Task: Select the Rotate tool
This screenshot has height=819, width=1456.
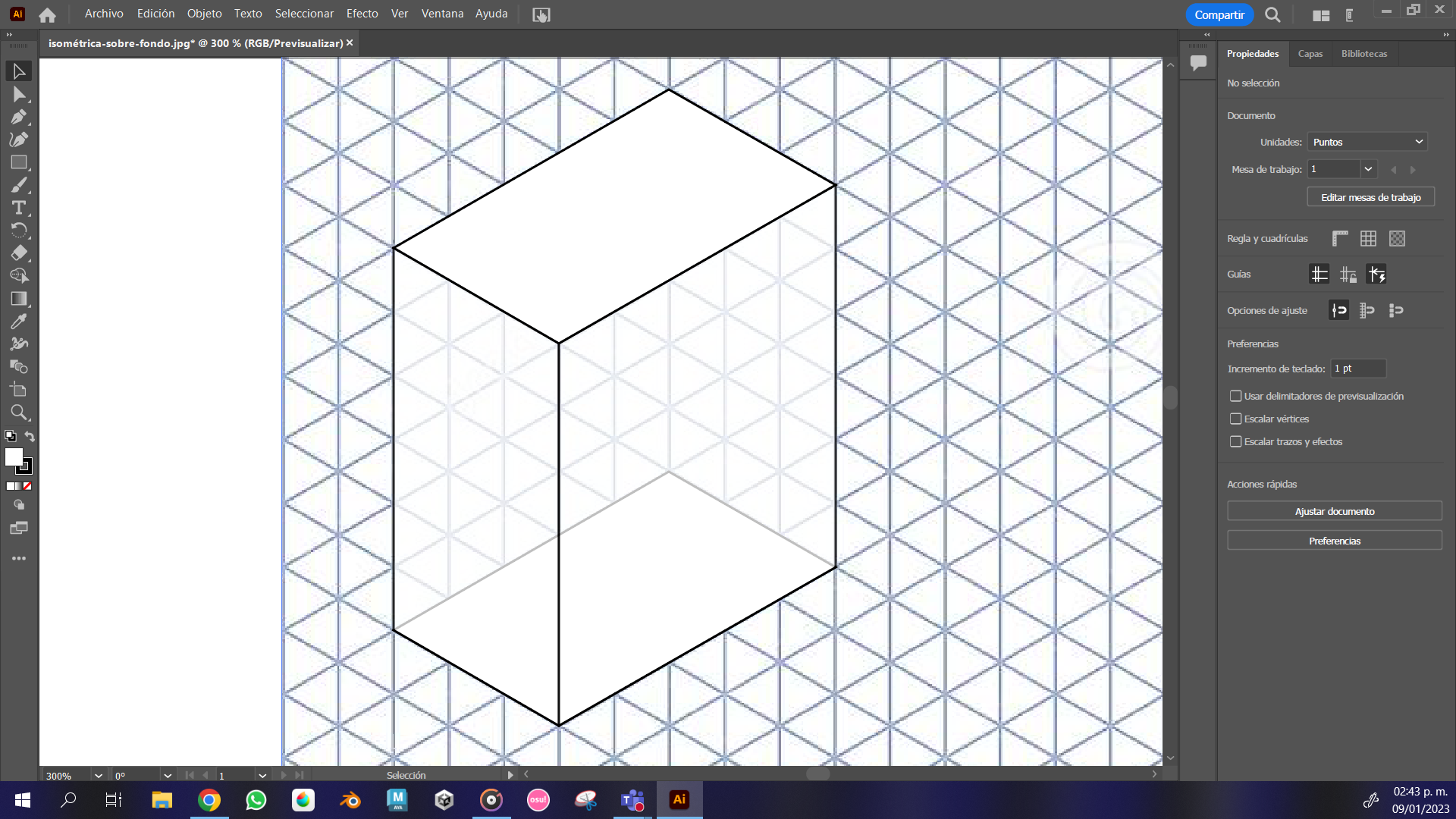Action: coord(19,231)
